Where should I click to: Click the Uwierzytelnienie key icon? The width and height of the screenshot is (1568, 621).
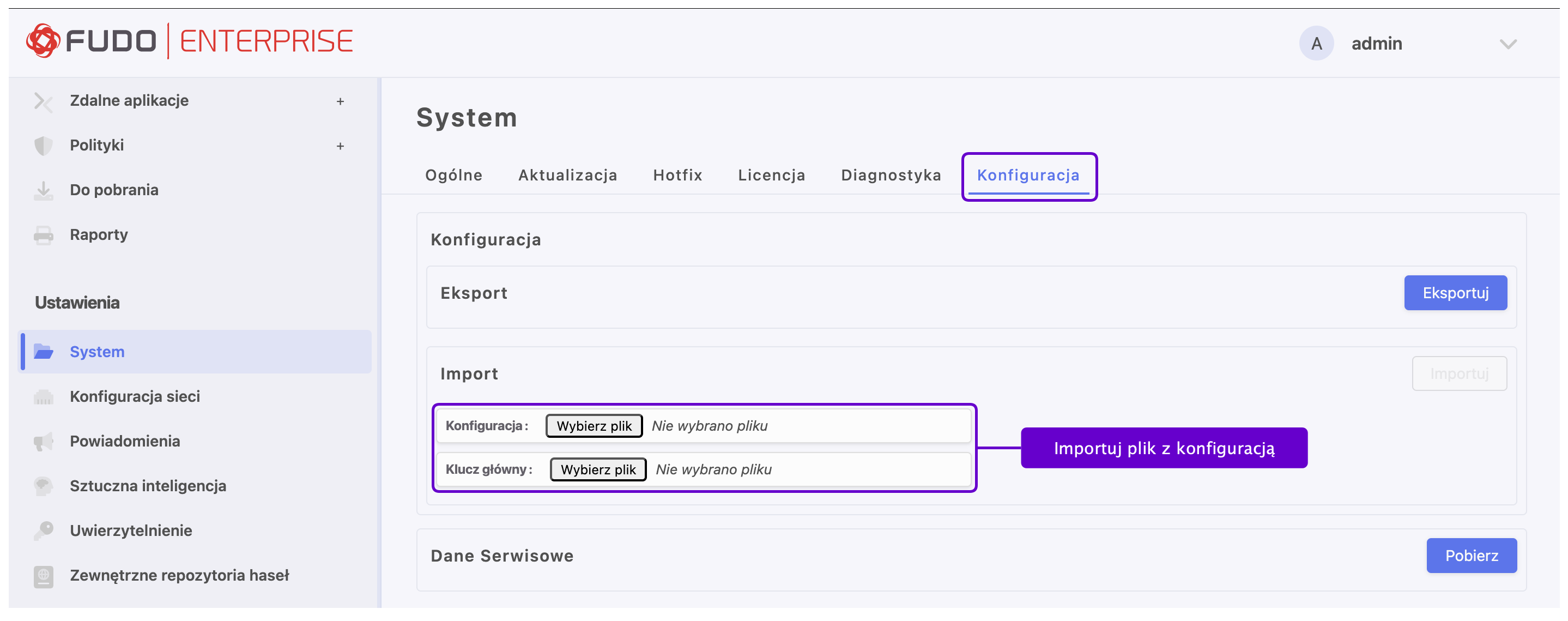pos(43,531)
